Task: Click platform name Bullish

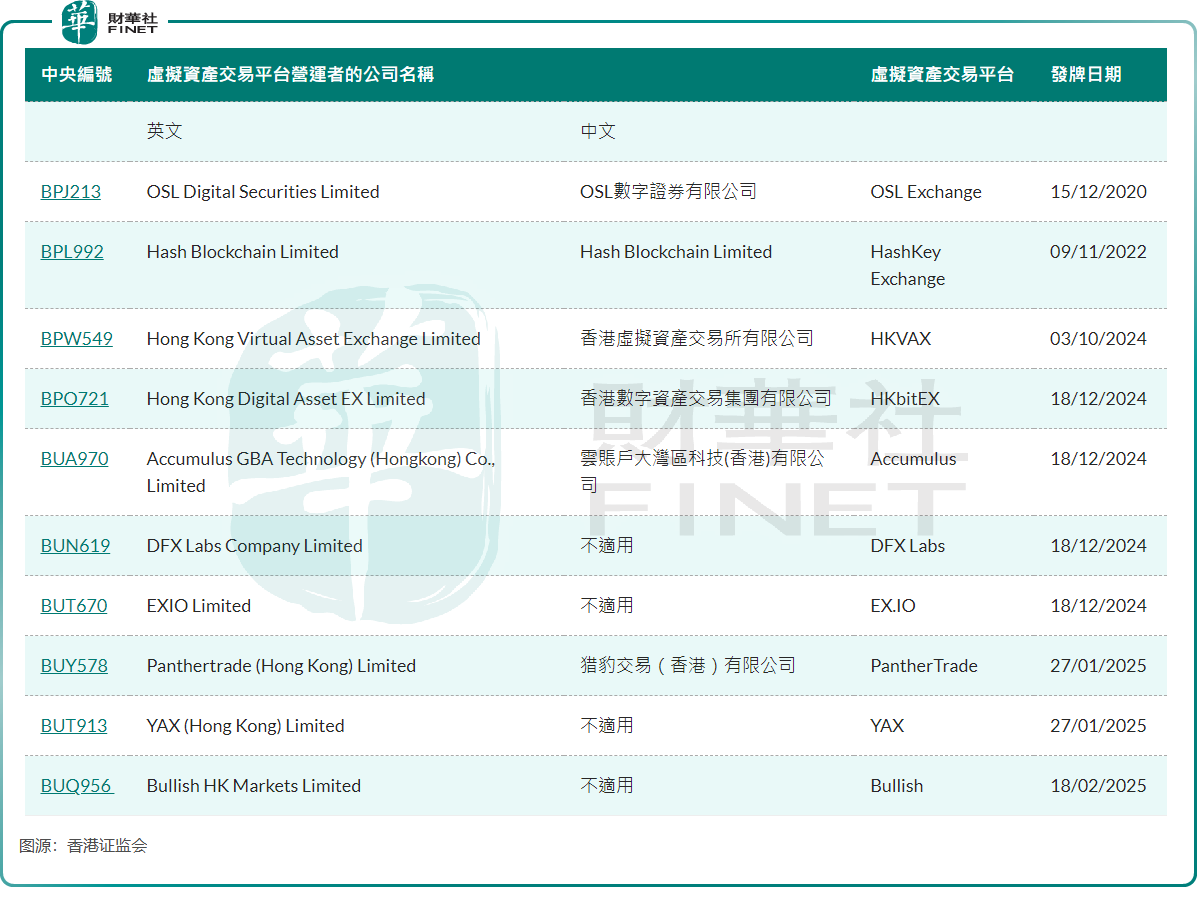Action: coord(897,786)
